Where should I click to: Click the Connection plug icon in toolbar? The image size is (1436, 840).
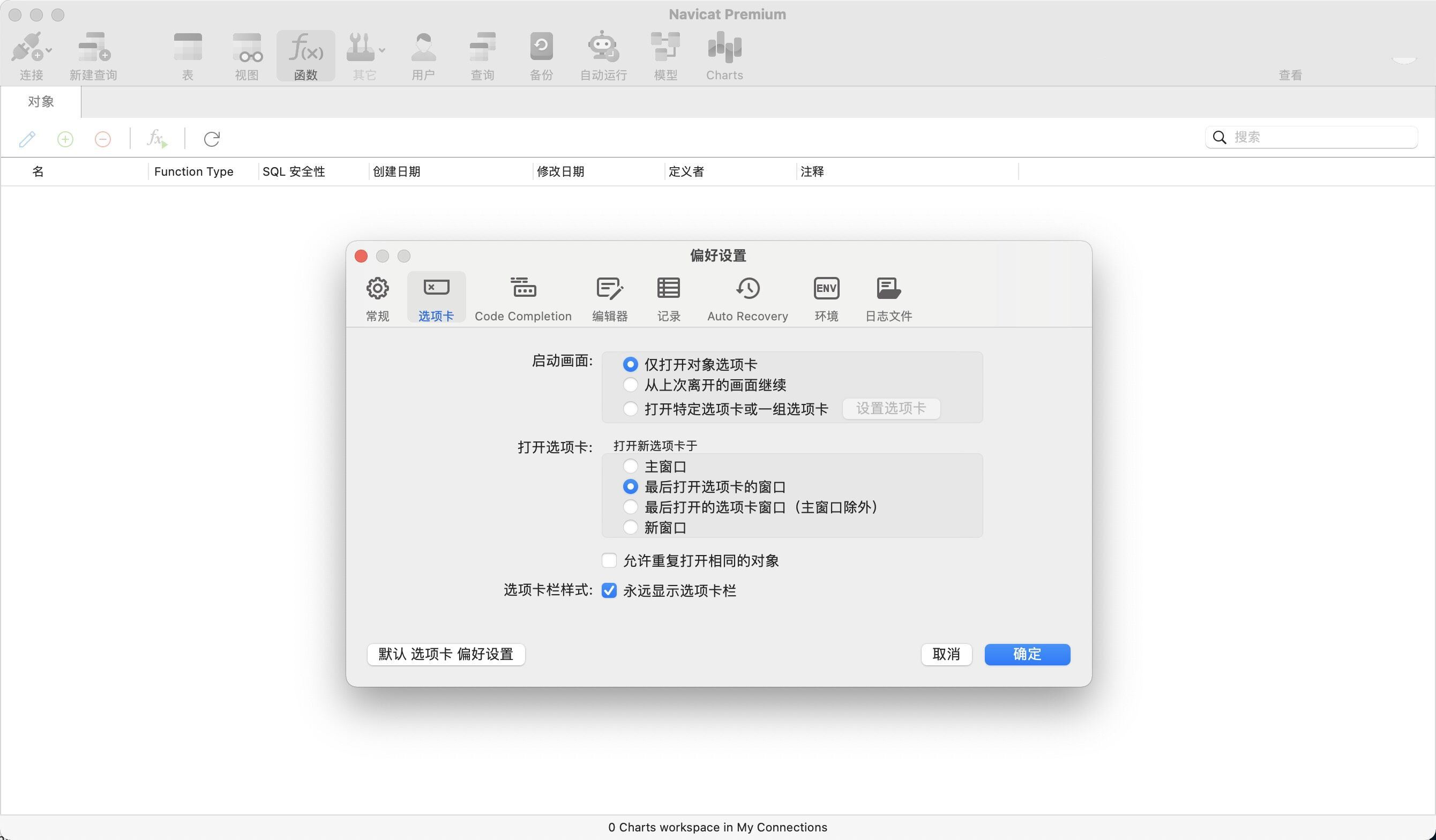pos(27,47)
